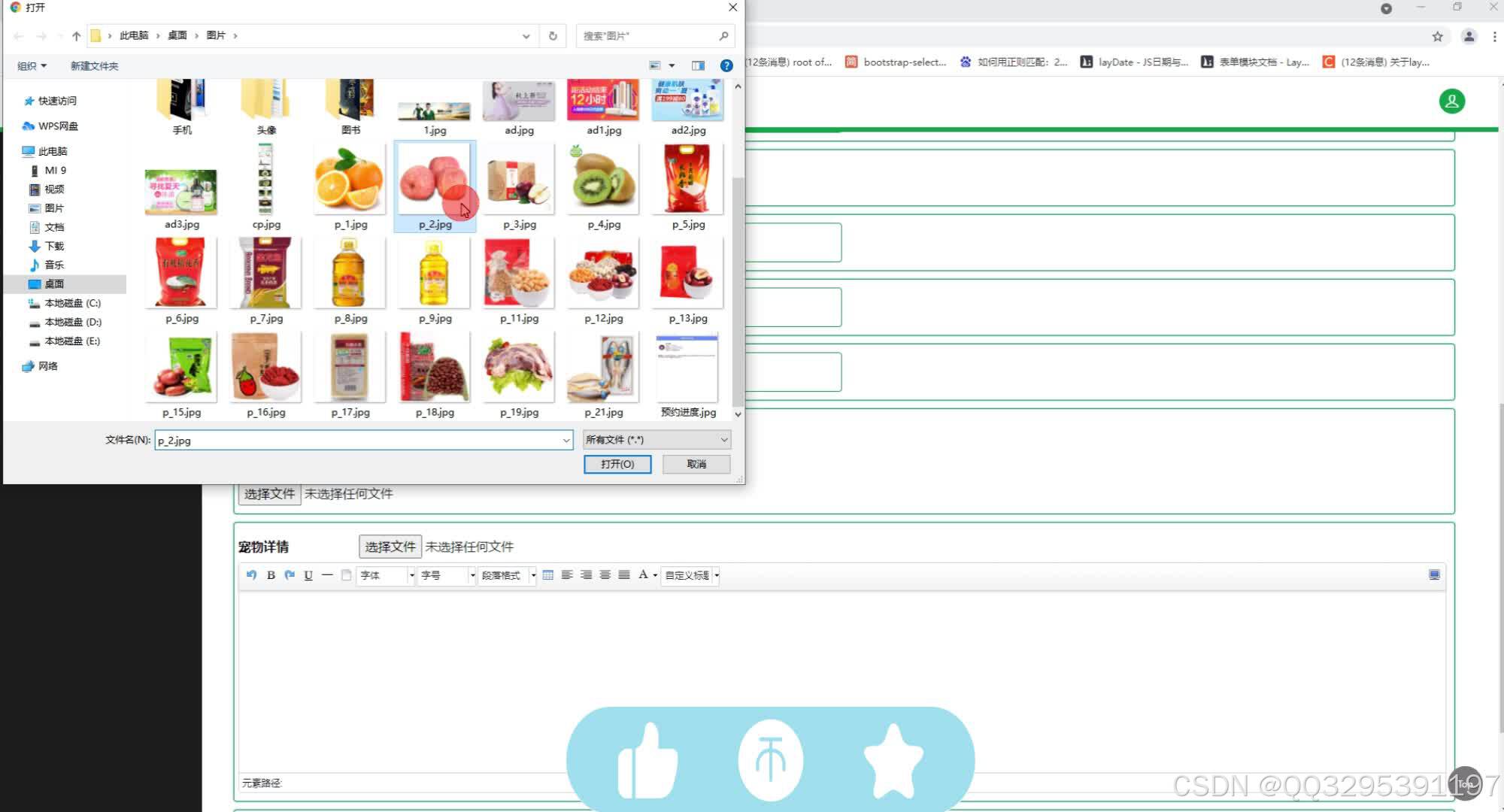
Task: Open the file type filter 所有文件 dropdown
Action: point(656,440)
